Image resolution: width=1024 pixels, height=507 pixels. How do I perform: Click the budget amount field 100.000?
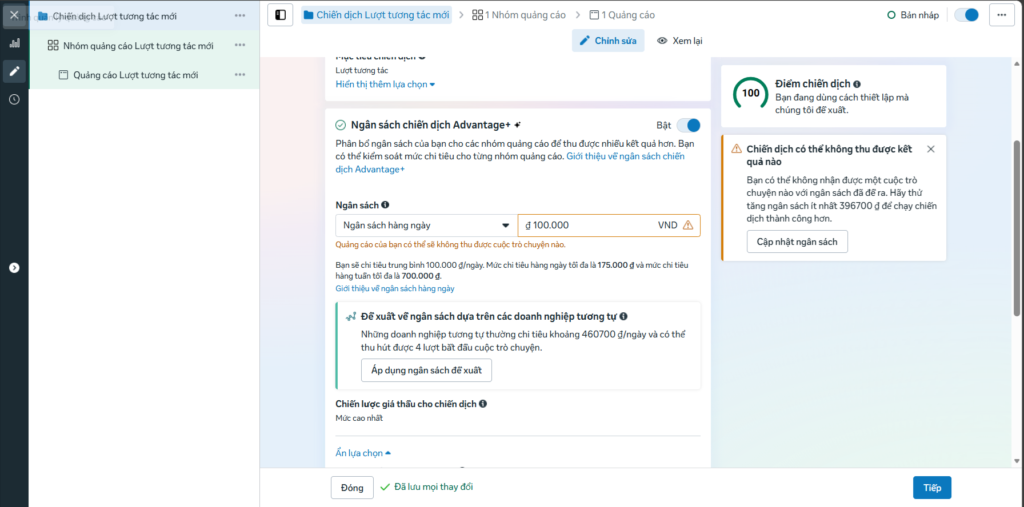point(609,225)
